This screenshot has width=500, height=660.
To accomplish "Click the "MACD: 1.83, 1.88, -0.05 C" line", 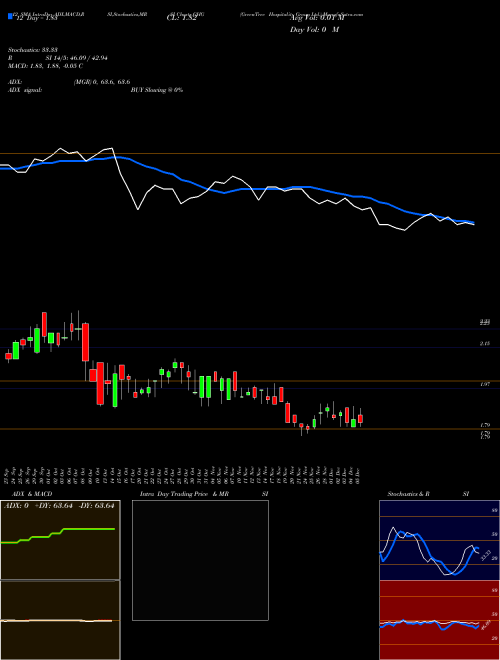I will (45, 66).
